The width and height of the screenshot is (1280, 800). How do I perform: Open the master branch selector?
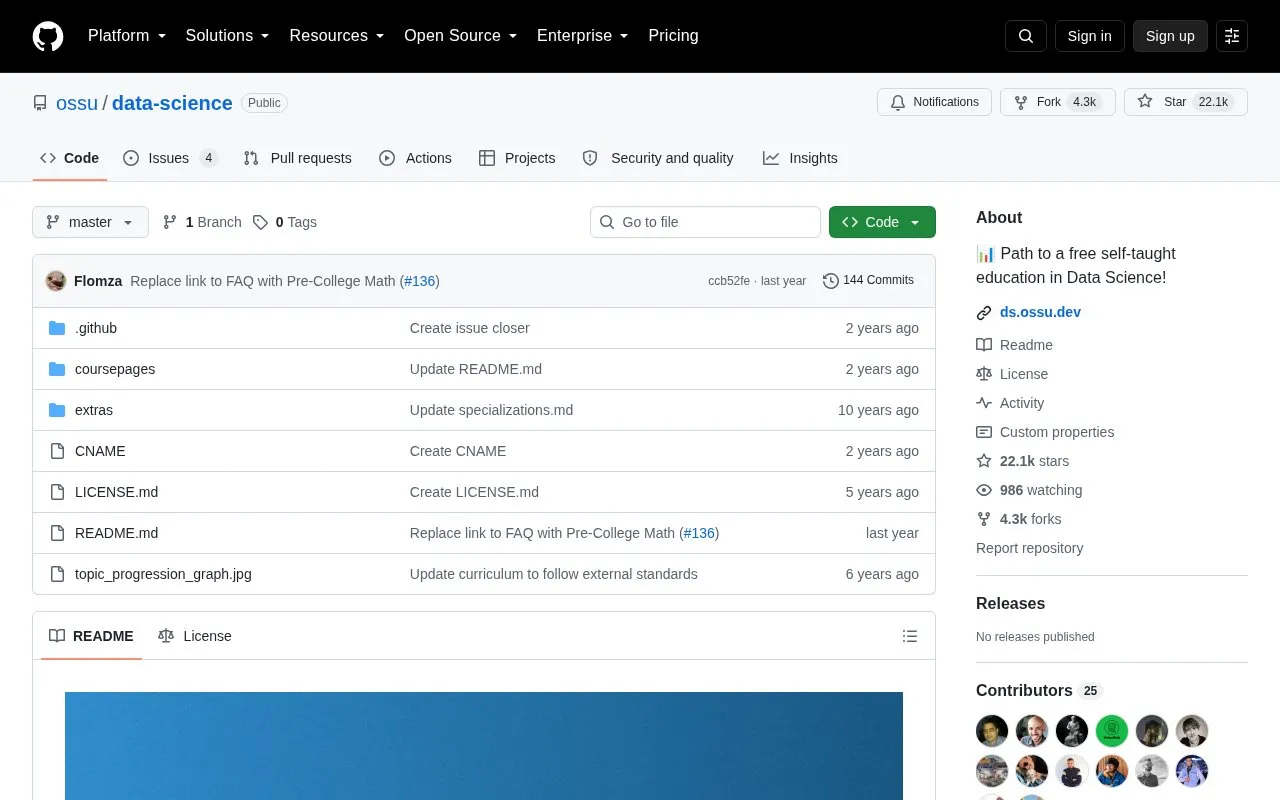(90, 222)
